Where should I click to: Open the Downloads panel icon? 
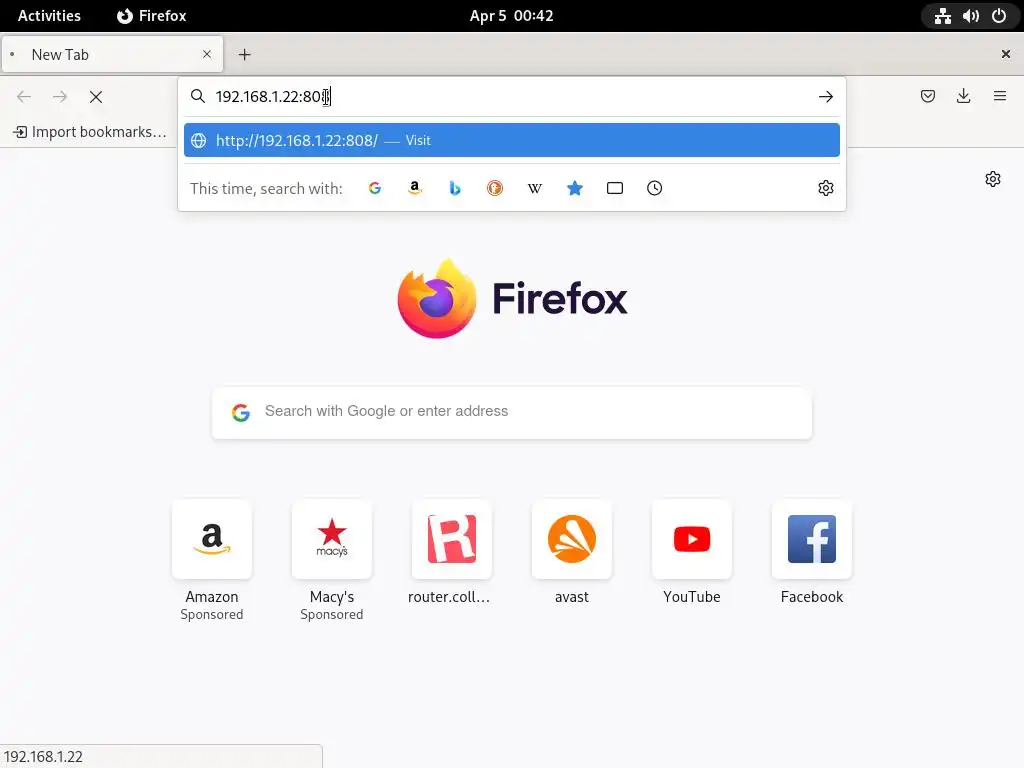tap(963, 97)
